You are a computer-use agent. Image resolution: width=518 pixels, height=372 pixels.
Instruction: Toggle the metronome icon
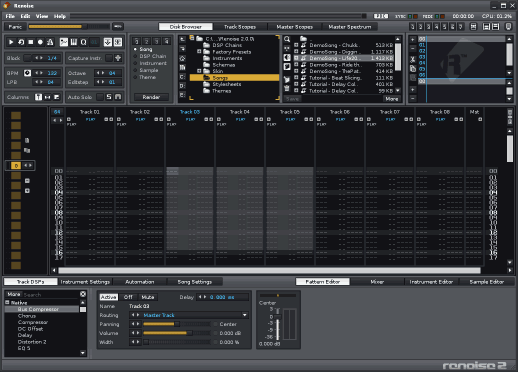click(x=50, y=42)
